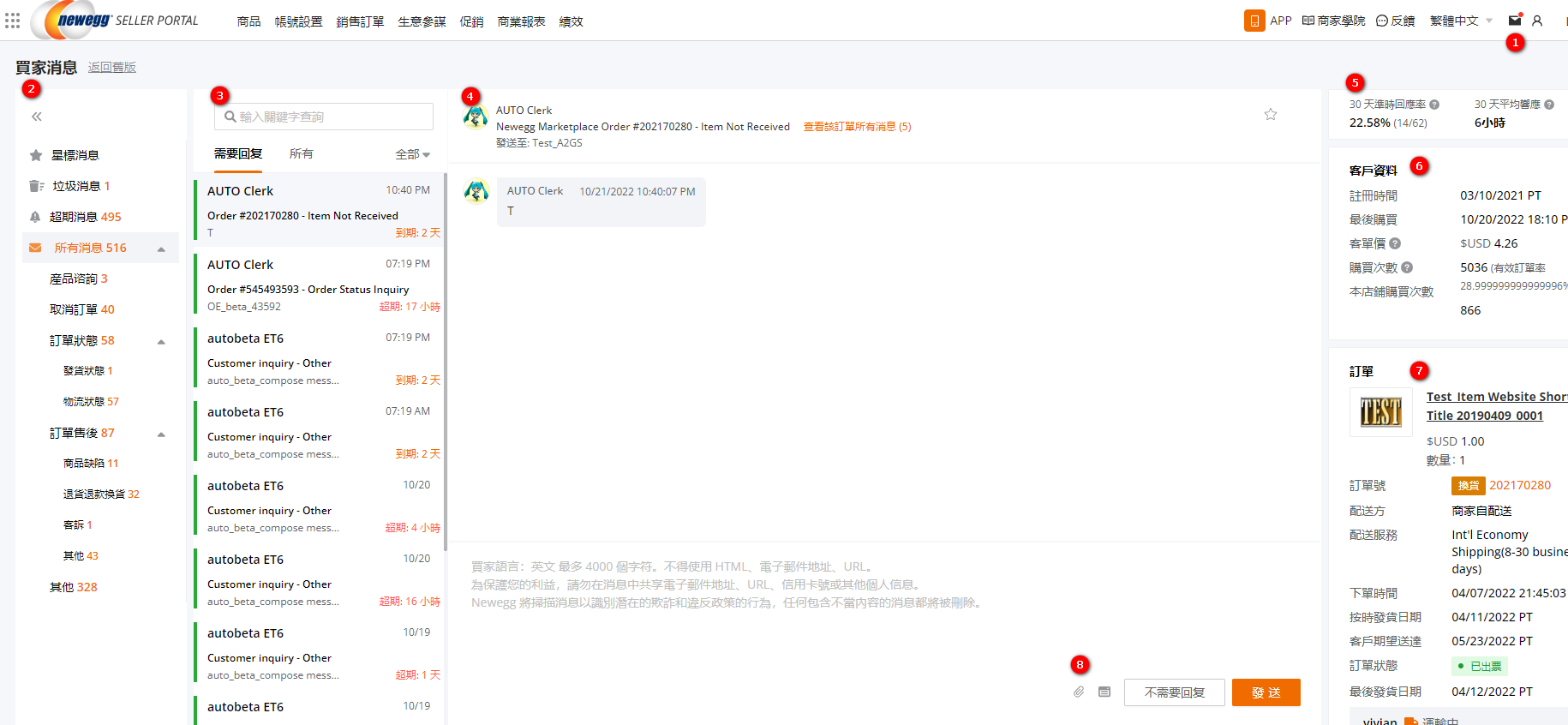Screen dimensions: 1568x725
Task: Click AUTO Clerk avatar in conversation header
Action: pyautogui.click(x=476, y=117)
